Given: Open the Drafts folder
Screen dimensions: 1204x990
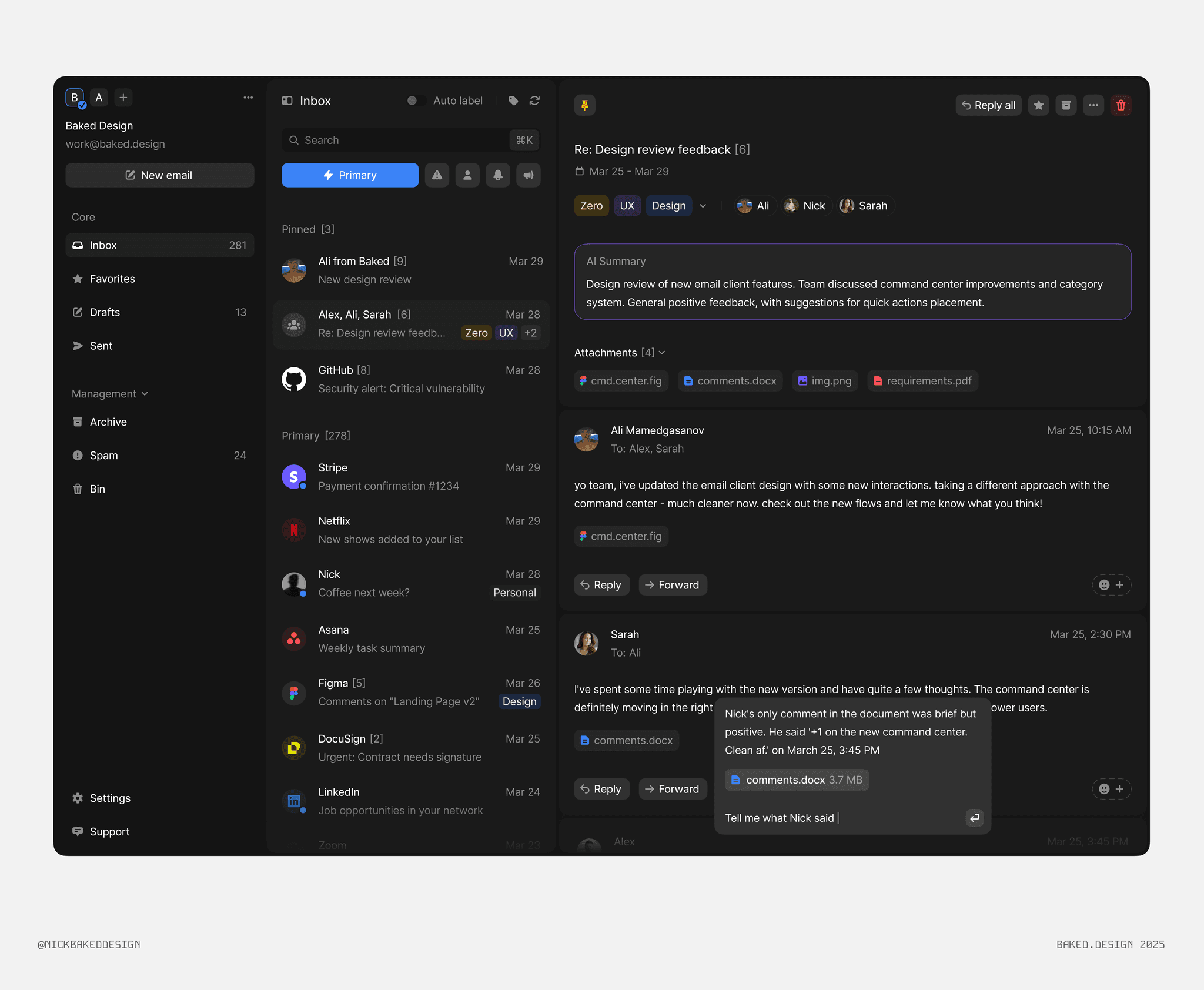Looking at the screenshot, I should coord(105,312).
